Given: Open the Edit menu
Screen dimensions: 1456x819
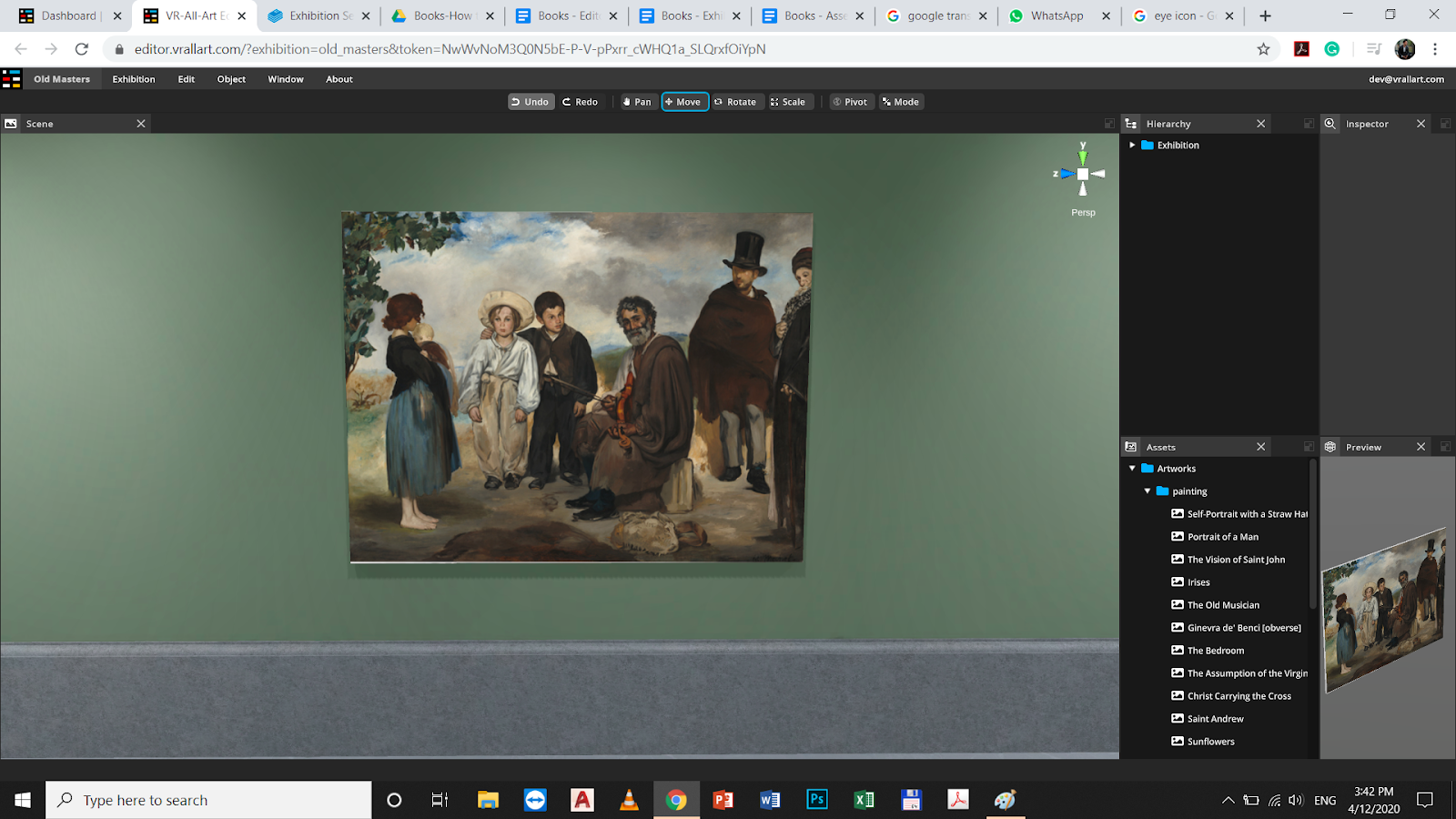Looking at the screenshot, I should (187, 79).
